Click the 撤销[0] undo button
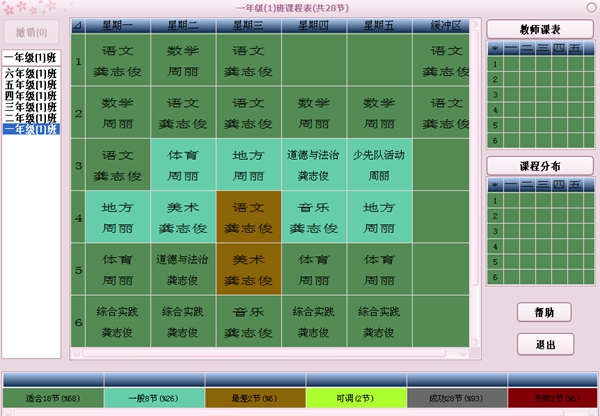 [31, 32]
